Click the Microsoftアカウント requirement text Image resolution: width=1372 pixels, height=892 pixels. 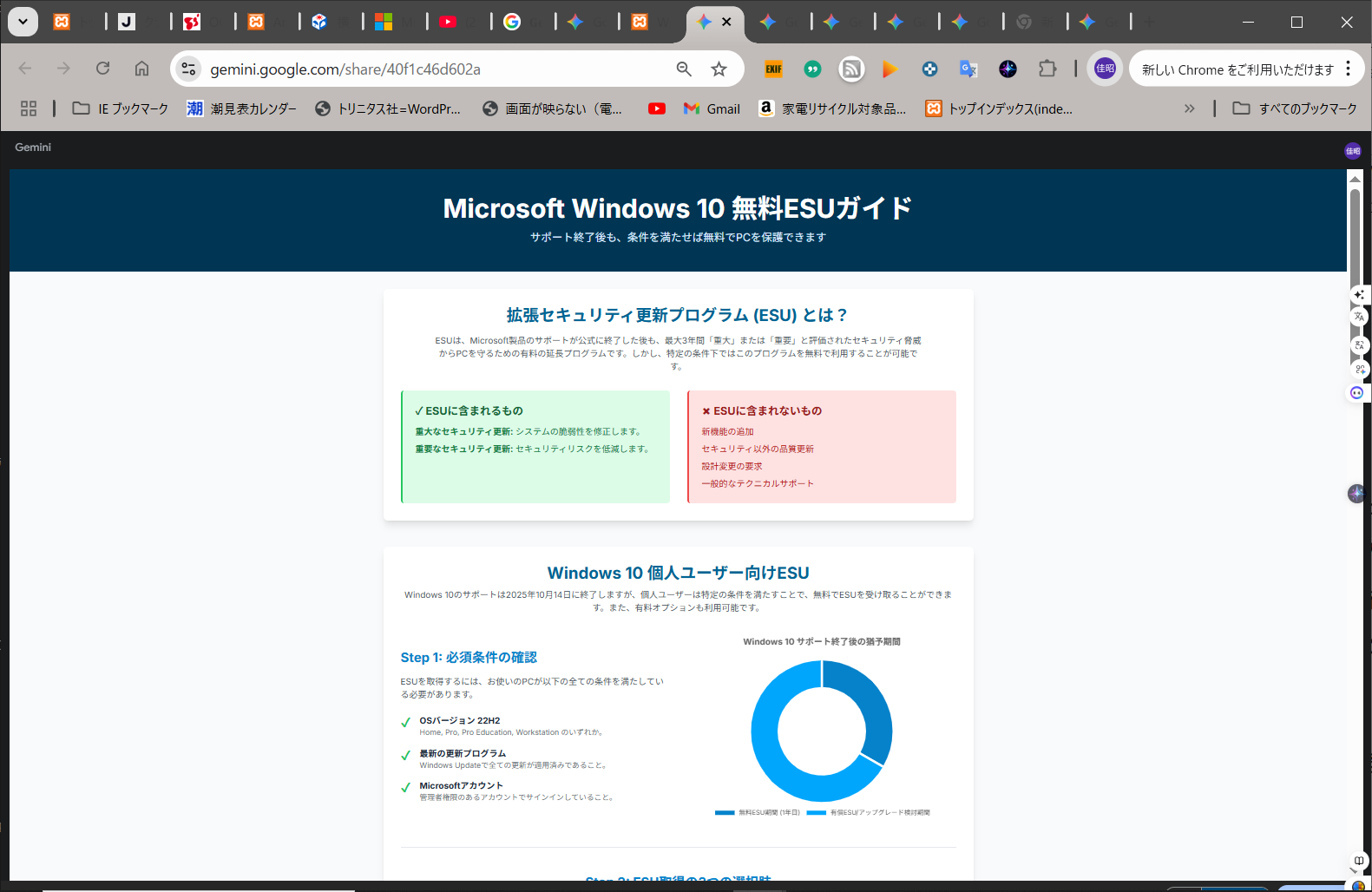point(461,785)
